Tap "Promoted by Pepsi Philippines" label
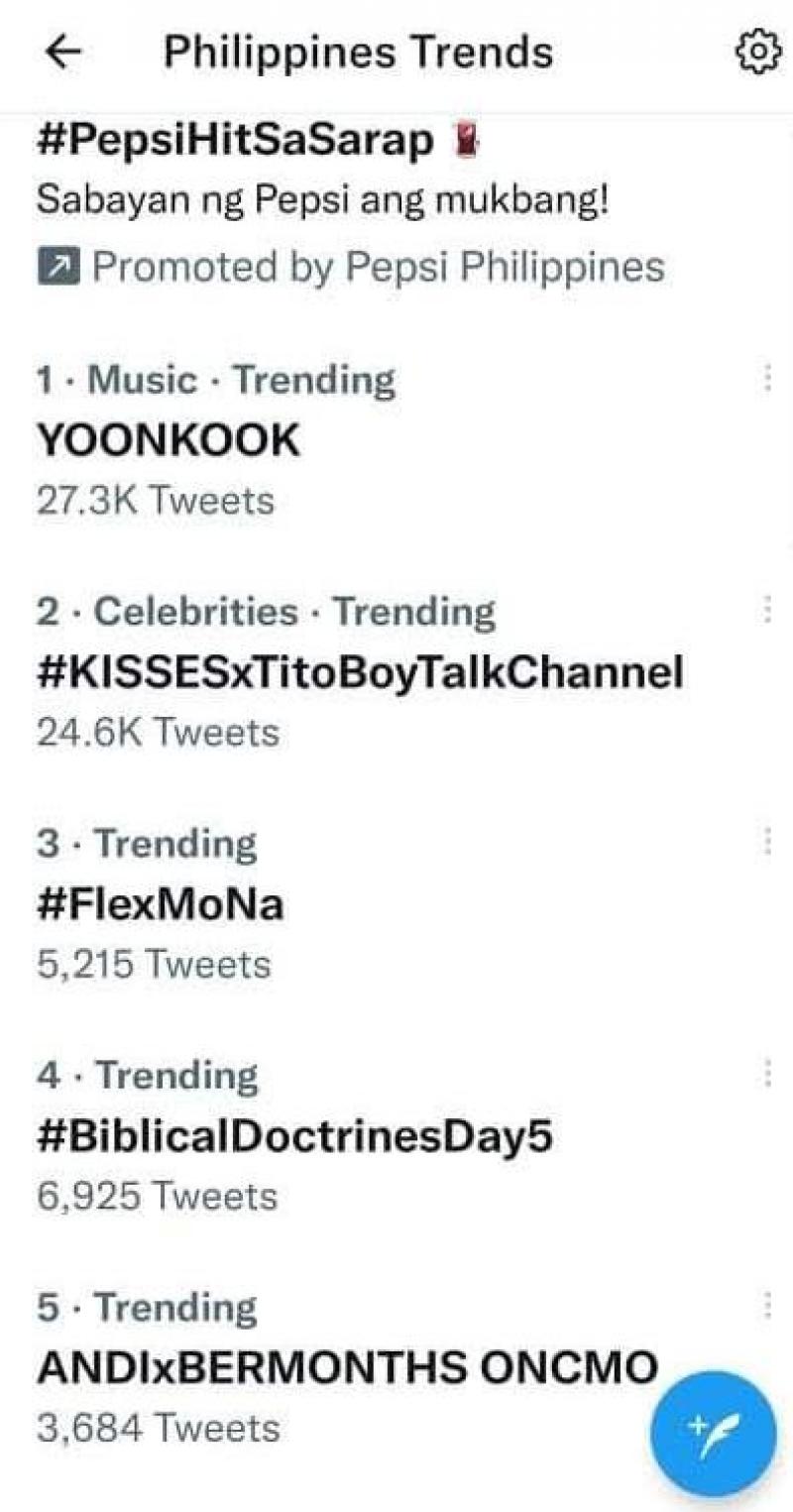 pyautogui.click(x=378, y=267)
